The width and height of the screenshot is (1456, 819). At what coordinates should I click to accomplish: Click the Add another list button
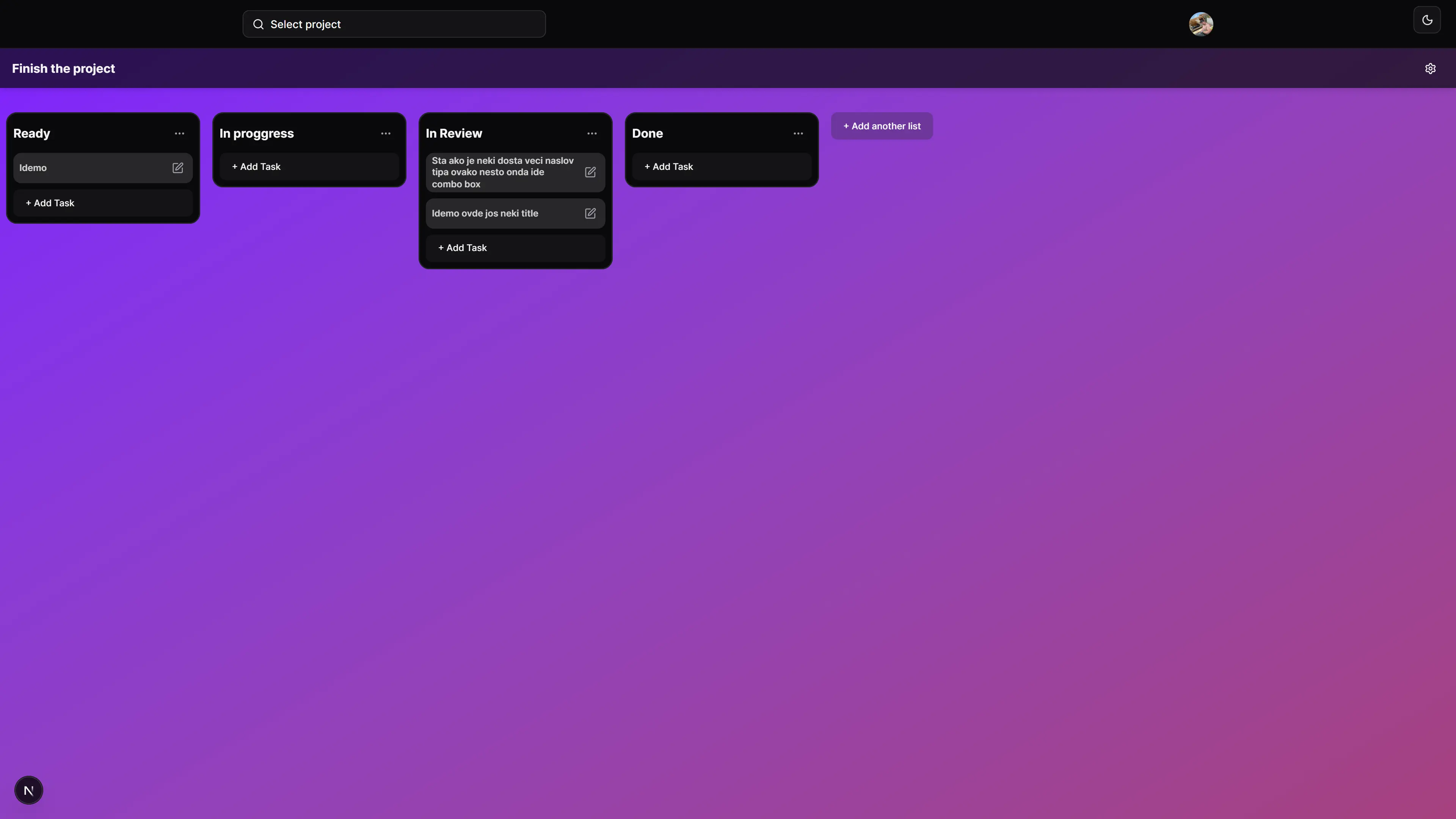pos(881,126)
